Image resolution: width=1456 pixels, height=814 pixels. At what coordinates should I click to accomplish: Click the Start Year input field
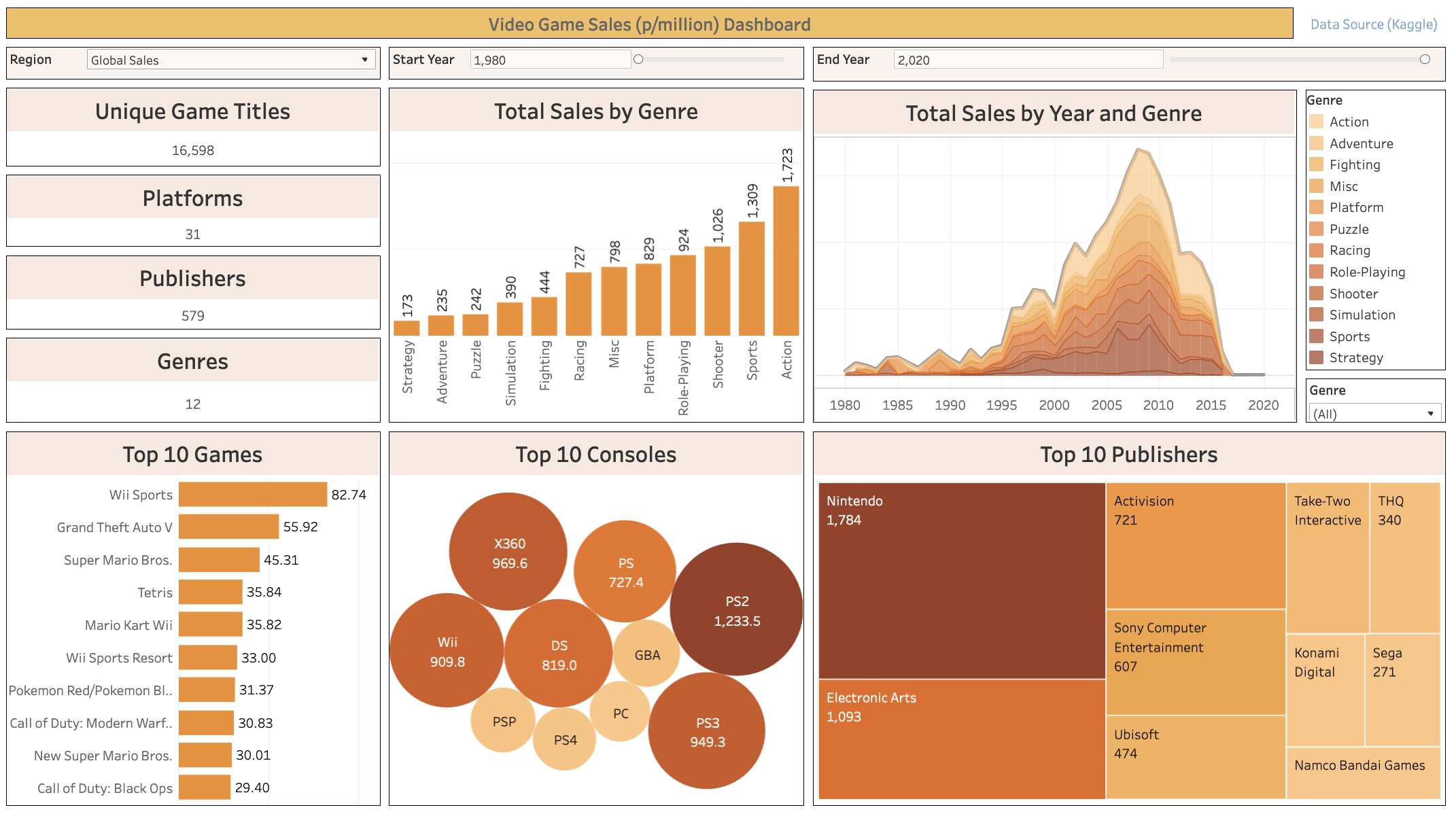[549, 60]
